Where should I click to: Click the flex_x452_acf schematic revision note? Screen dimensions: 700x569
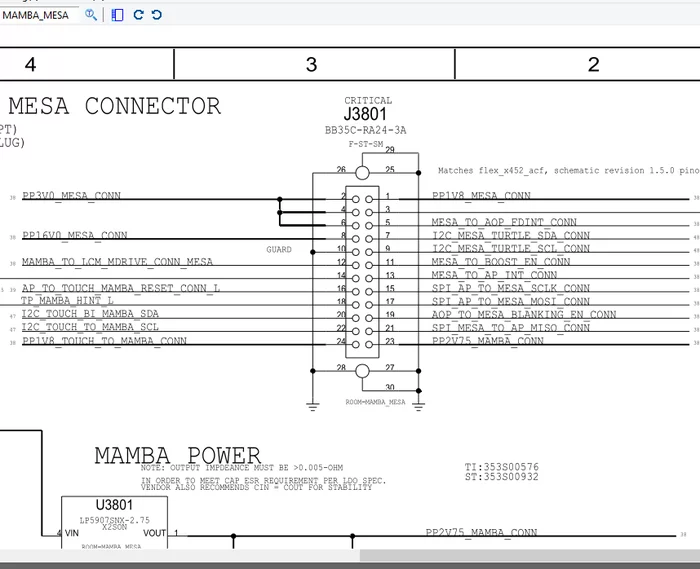click(568, 170)
